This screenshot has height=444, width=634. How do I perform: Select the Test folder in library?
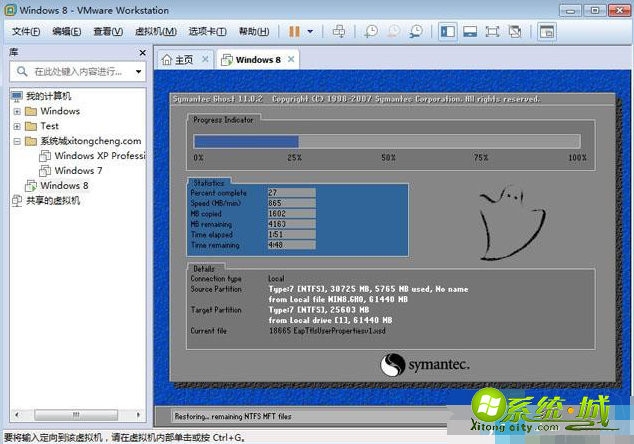coord(49,126)
